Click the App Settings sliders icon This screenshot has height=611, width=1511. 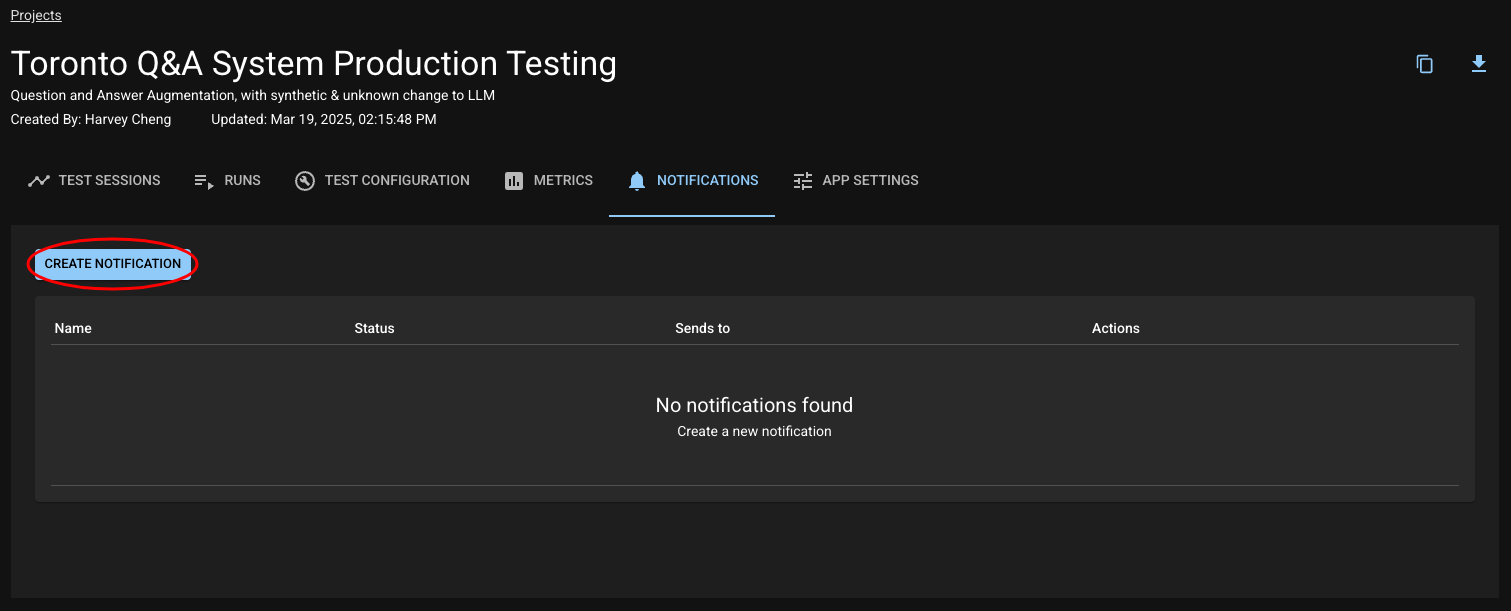[803, 181]
